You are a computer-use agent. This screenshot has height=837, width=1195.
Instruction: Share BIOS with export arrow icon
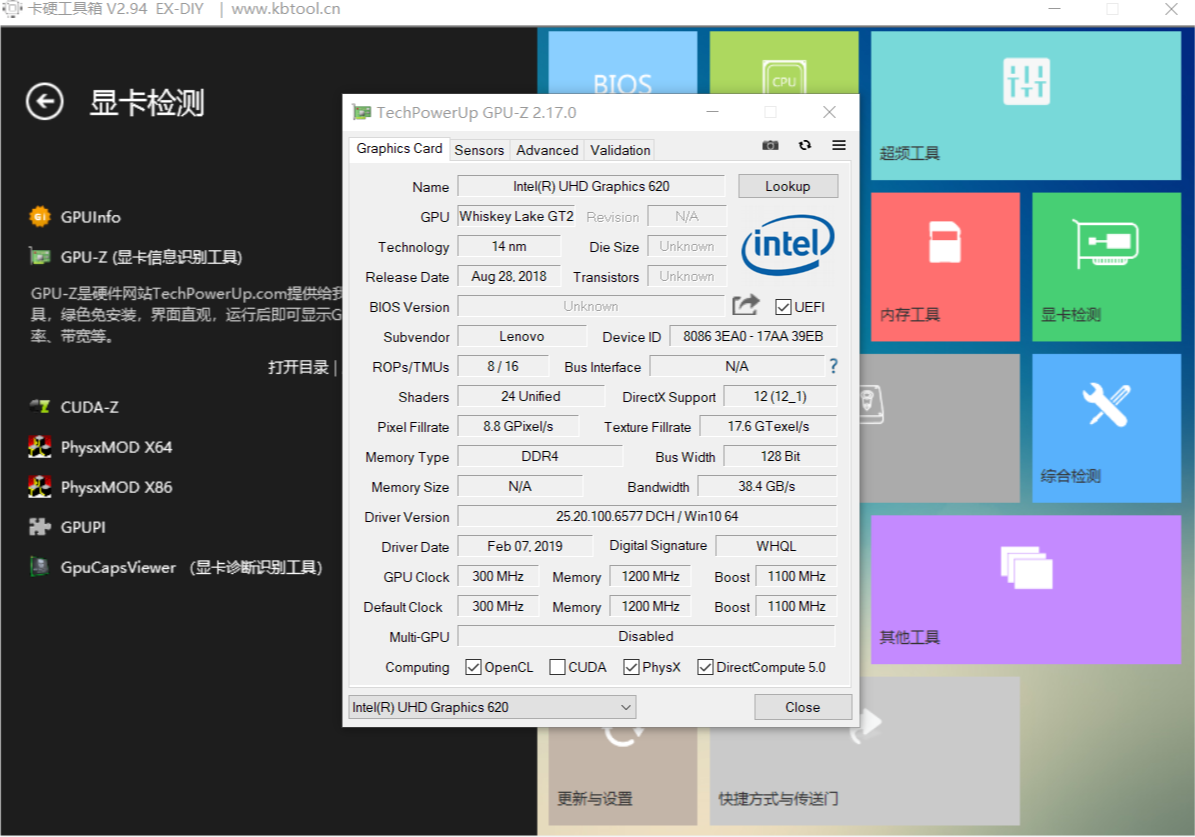pos(745,306)
